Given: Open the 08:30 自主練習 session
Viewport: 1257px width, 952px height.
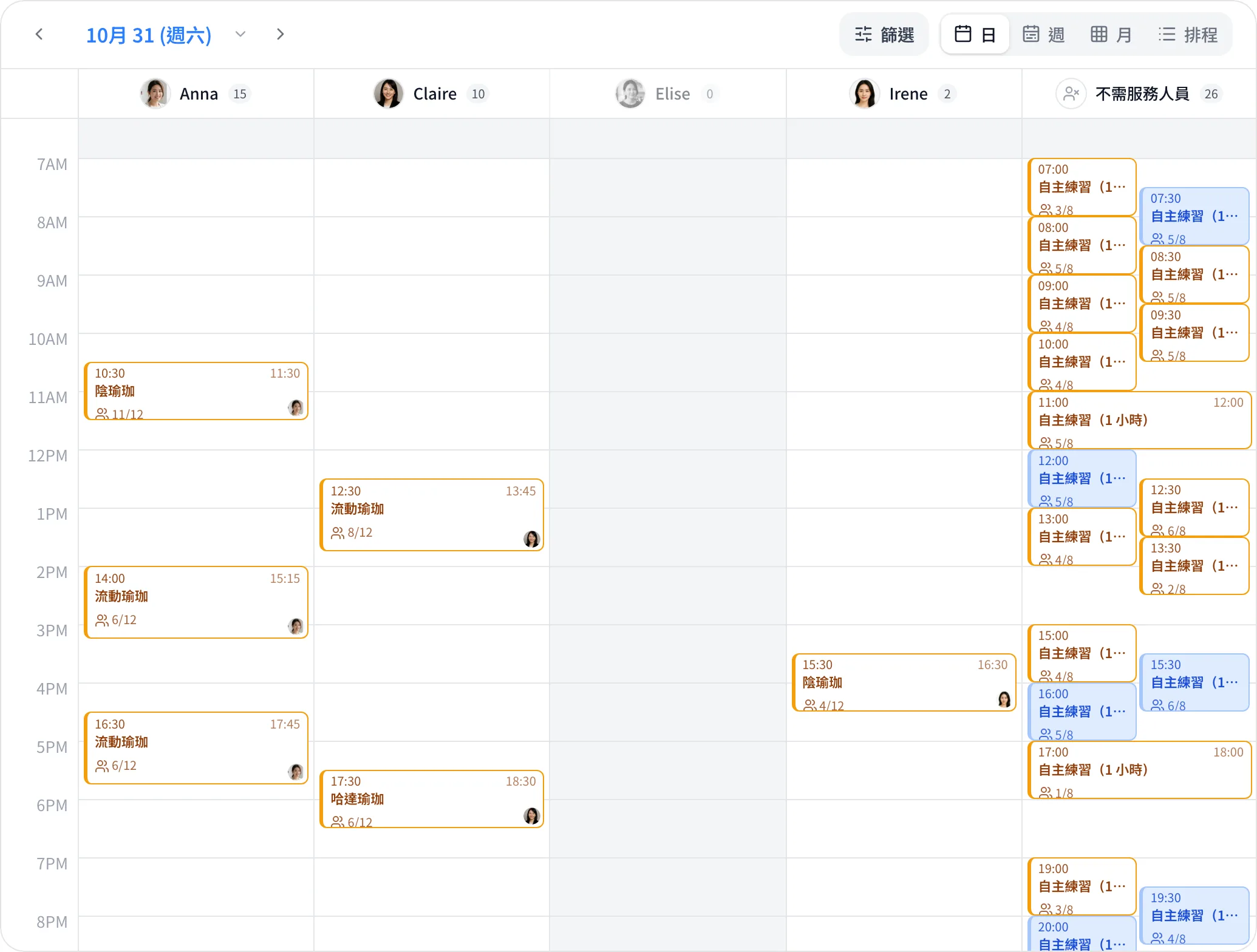Looking at the screenshot, I should tap(1194, 274).
